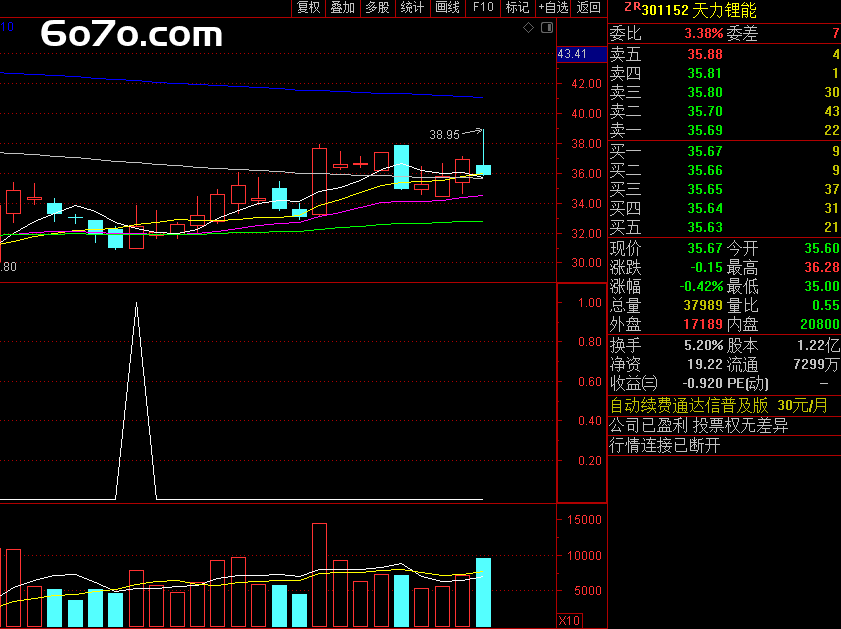
Task: Click the 量比 value 0.55
Action: (x=825, y=305)
